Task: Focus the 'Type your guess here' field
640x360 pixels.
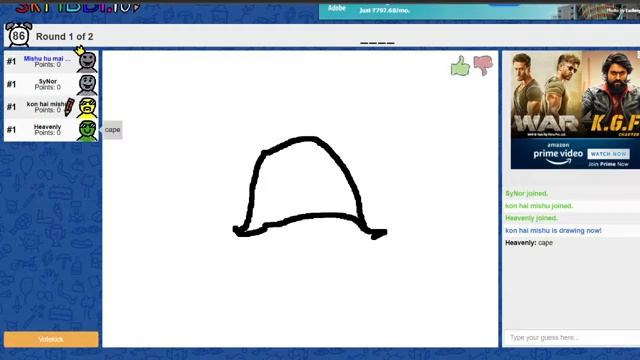Action: pos(572,338)
